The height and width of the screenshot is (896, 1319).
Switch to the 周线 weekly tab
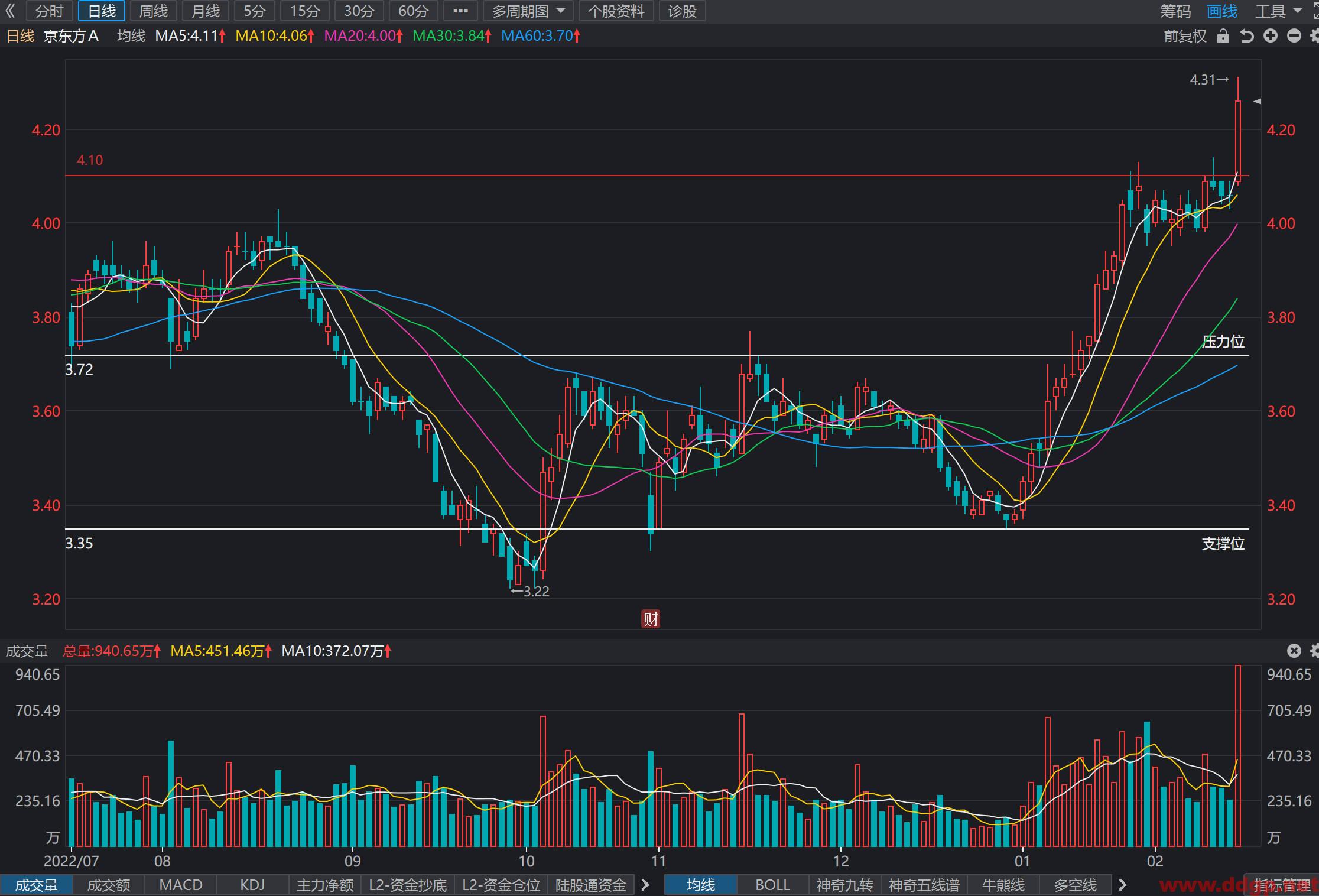[153, 11]
